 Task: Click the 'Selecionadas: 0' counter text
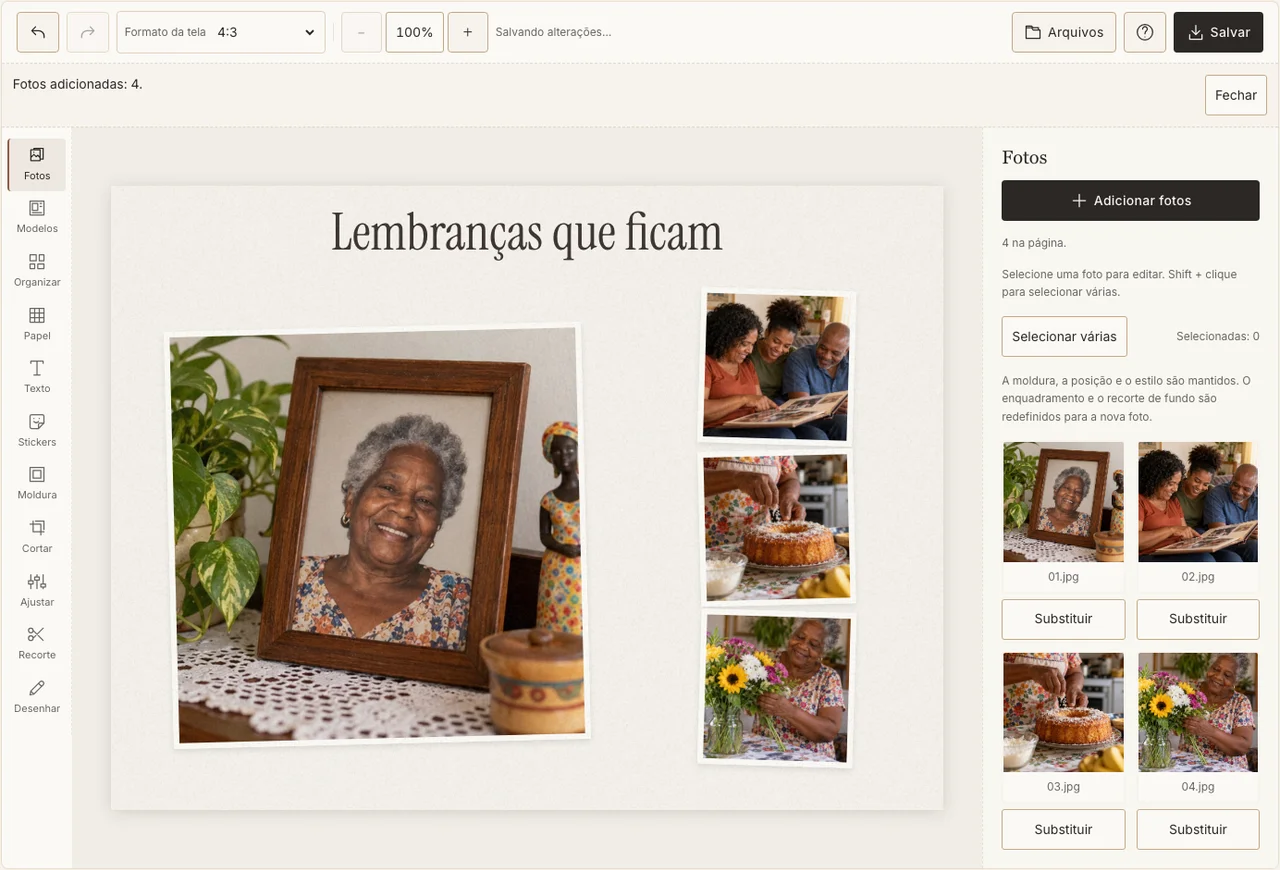pyautogui.click(x=1217, y=336)
